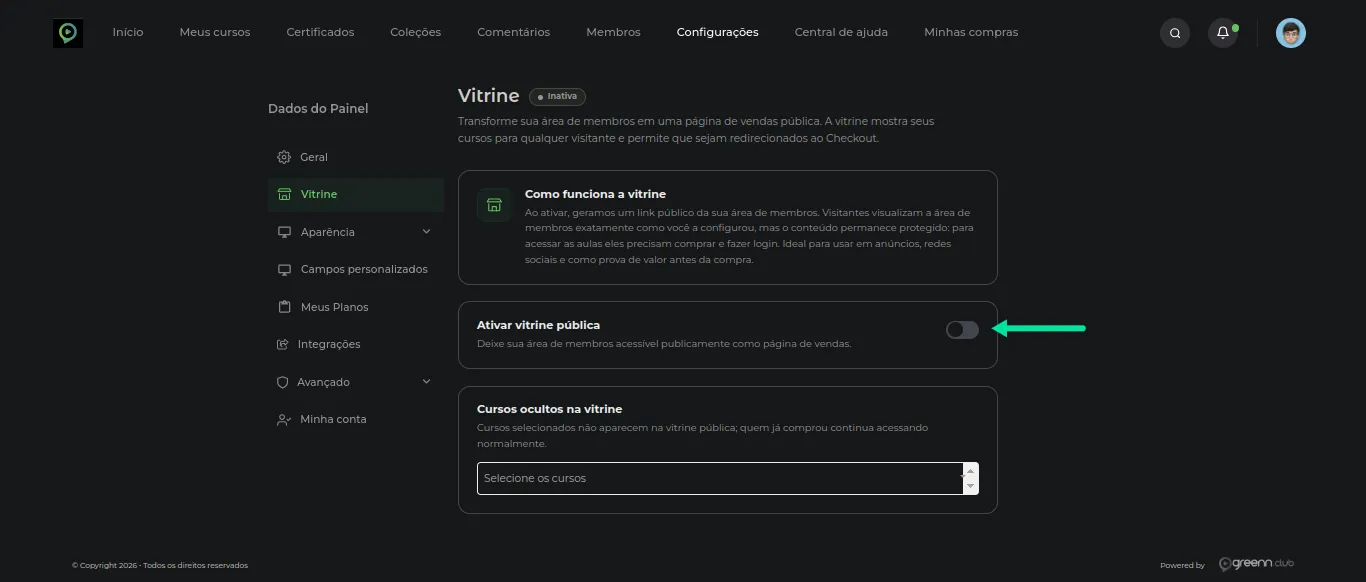Screen dimensions: 1366x582
Task: Open Central de ajuda
Action: [841, 32]
